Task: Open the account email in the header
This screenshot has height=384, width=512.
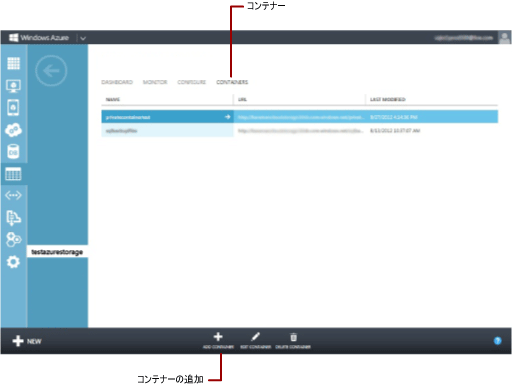Action: coord(463,38)
